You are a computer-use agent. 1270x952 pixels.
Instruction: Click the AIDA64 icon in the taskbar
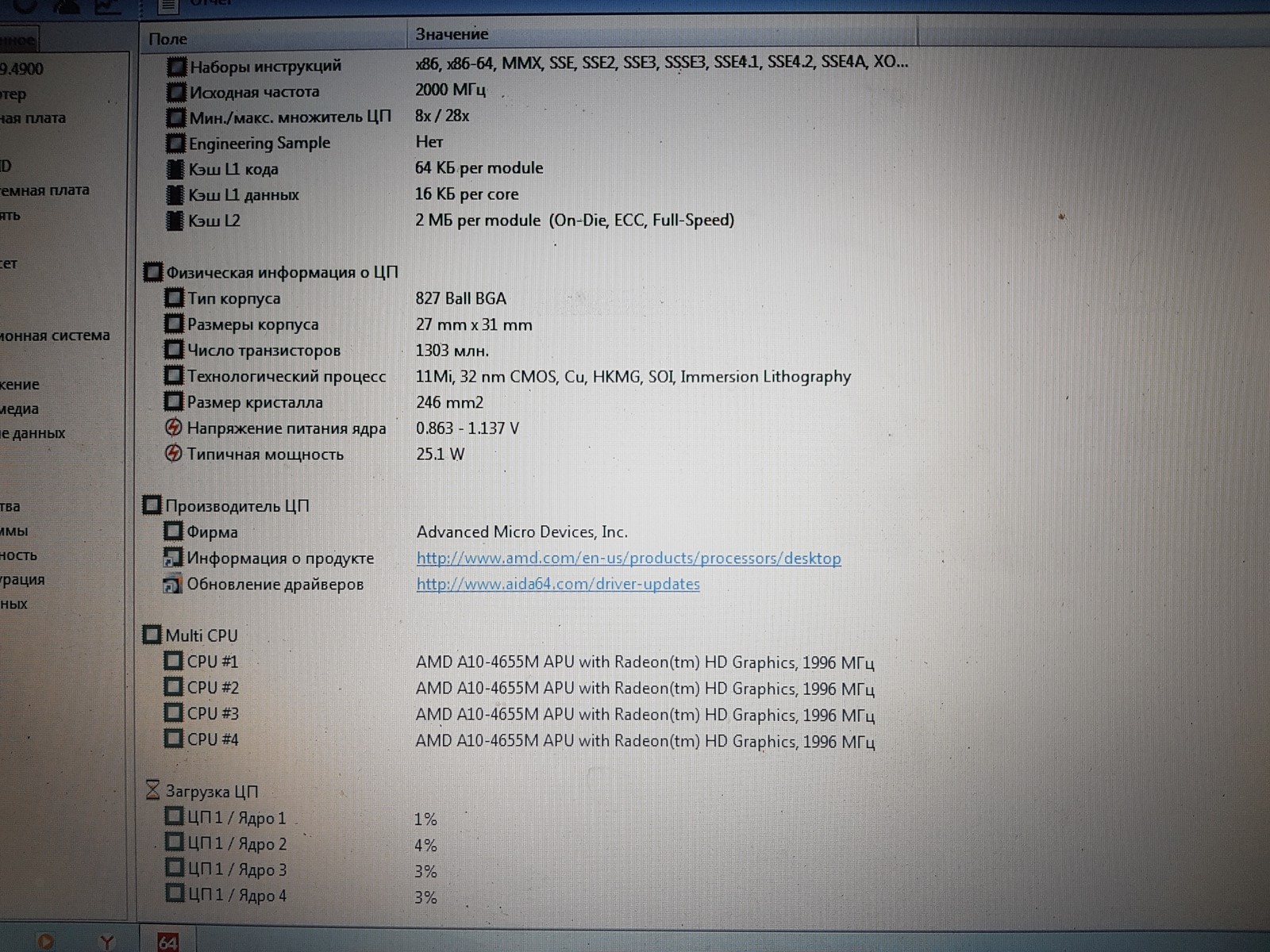pyautogui.click(x=167, y=941)
